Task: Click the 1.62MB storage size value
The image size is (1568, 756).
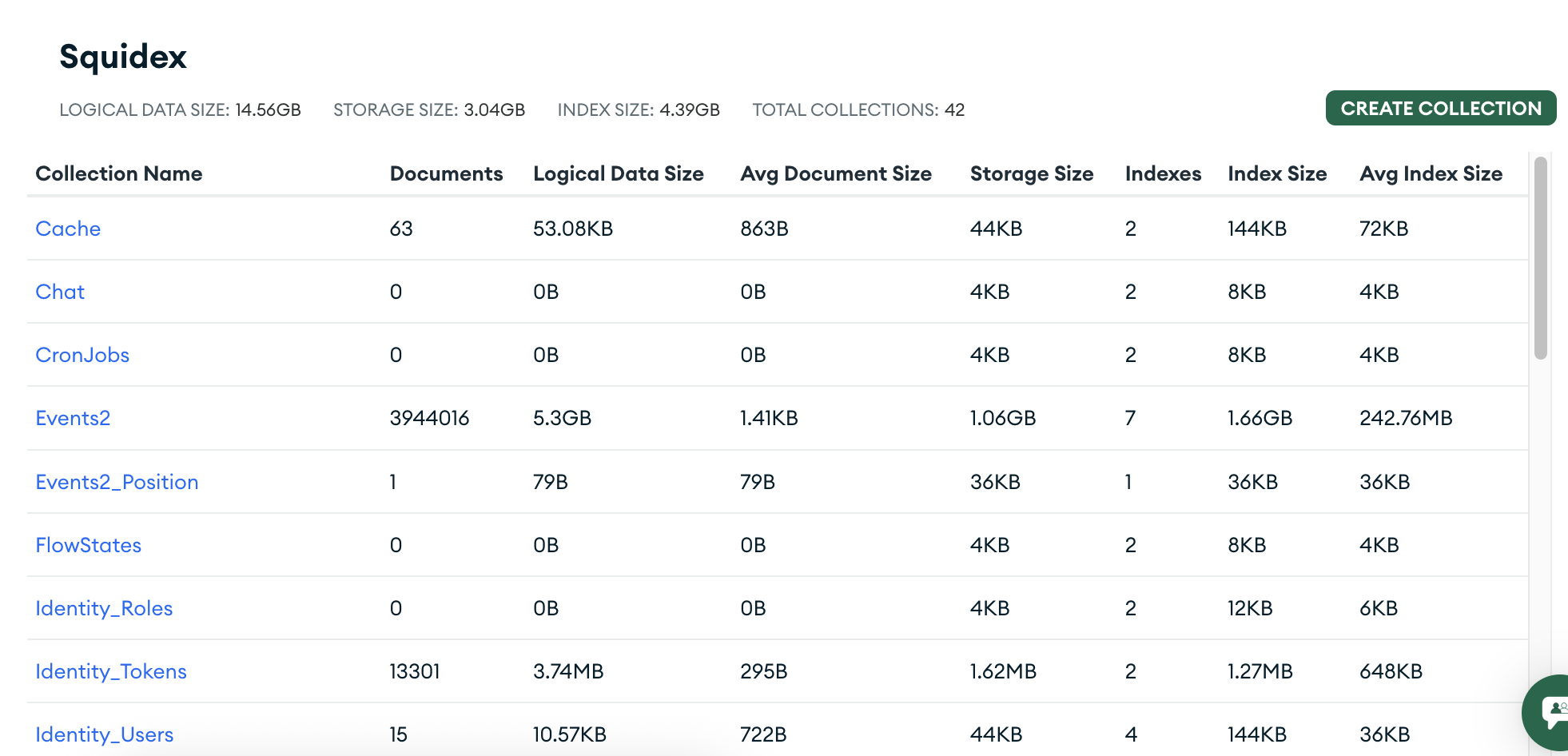Action: pos(1003,671)
